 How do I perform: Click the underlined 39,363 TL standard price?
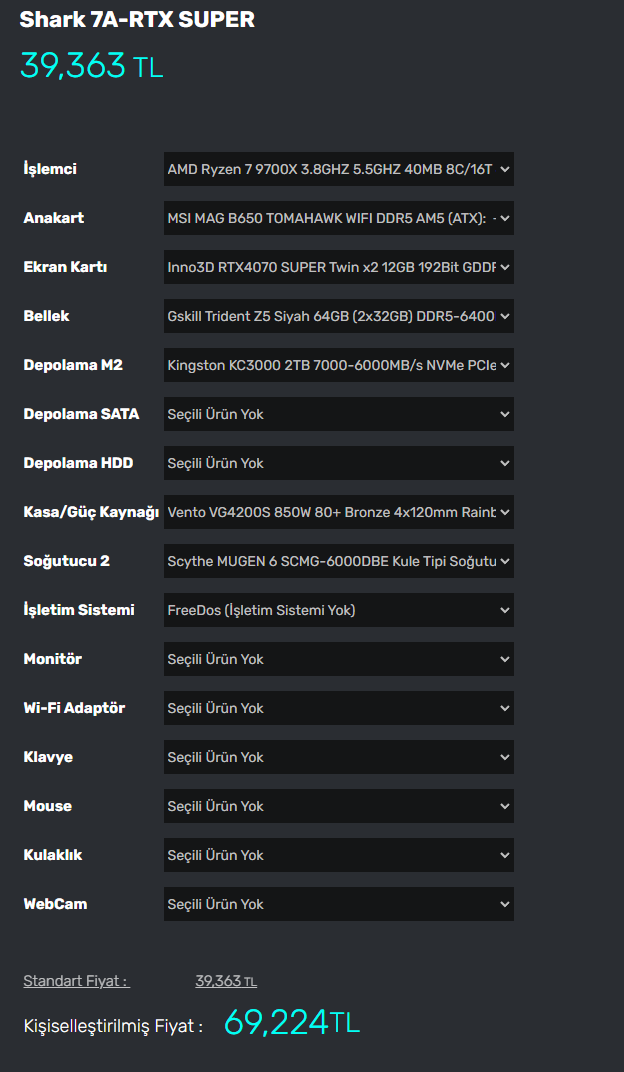pos(226,981)
